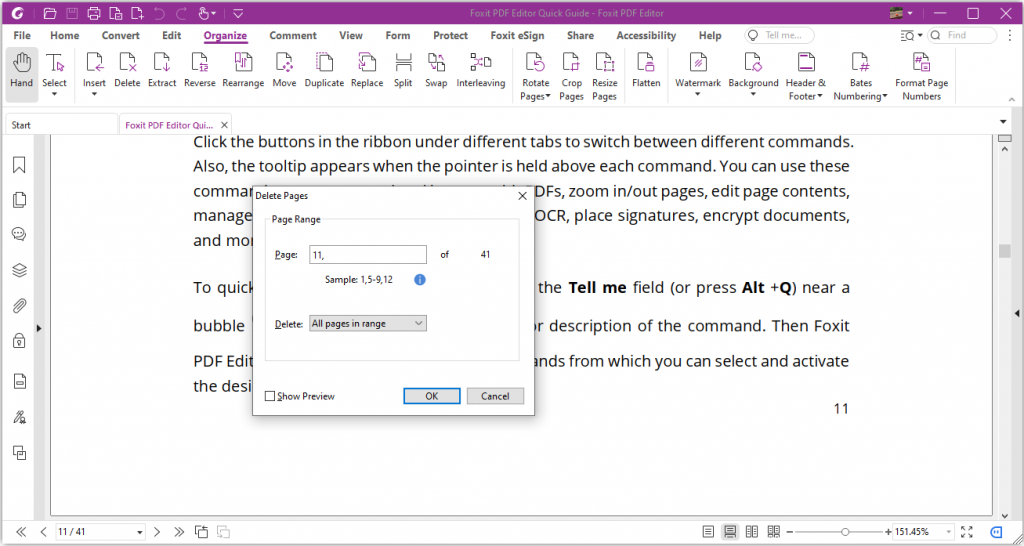Viewport: 1024px width, 546px height.
Task: Click the Page range input field
Action: pyautogui.click(x=368, y=255)
